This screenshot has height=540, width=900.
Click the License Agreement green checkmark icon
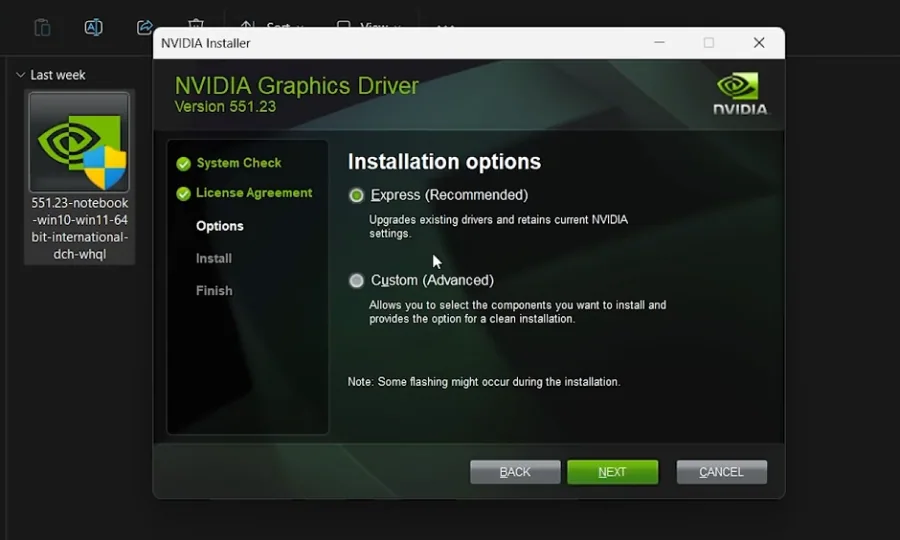point(183,194)
